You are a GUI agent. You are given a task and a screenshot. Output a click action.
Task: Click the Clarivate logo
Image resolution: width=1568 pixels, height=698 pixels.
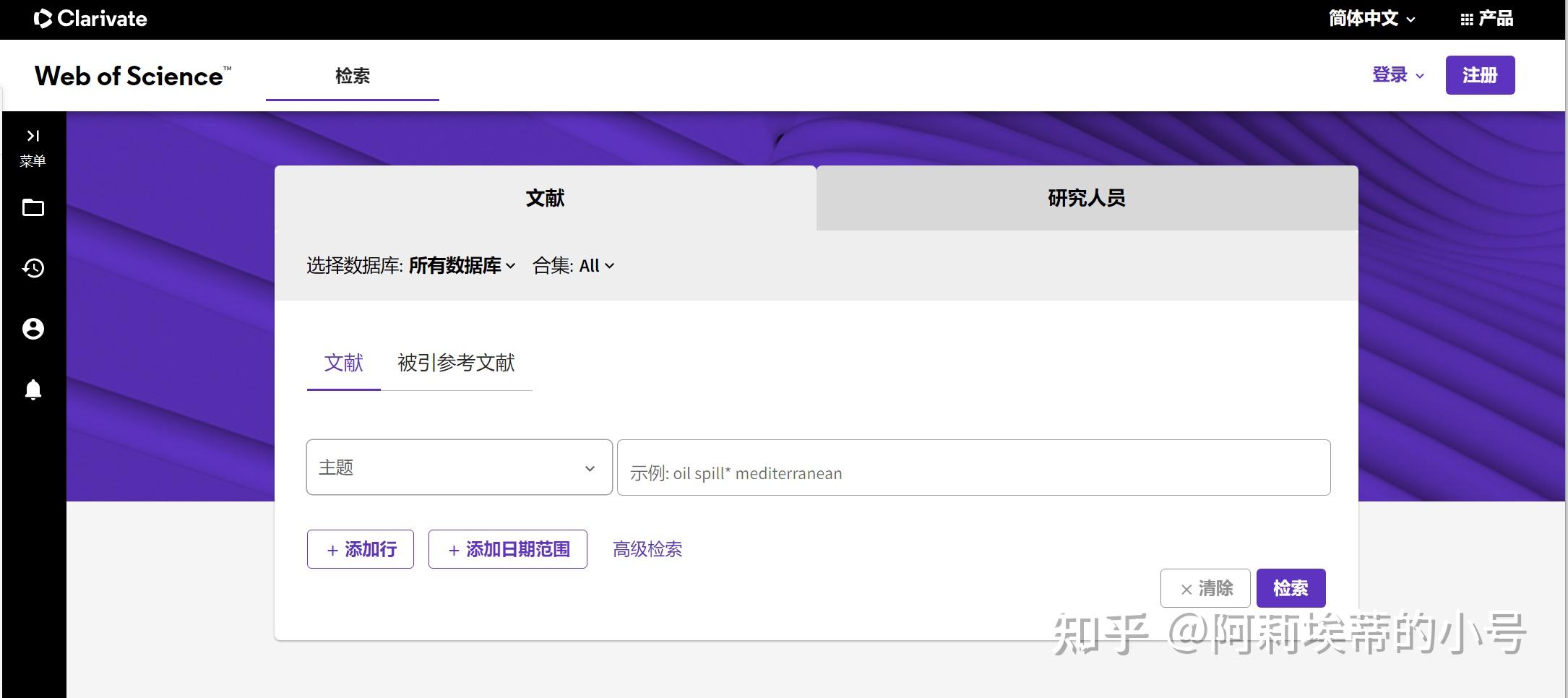pyautogui.click(x=90, y=19)
